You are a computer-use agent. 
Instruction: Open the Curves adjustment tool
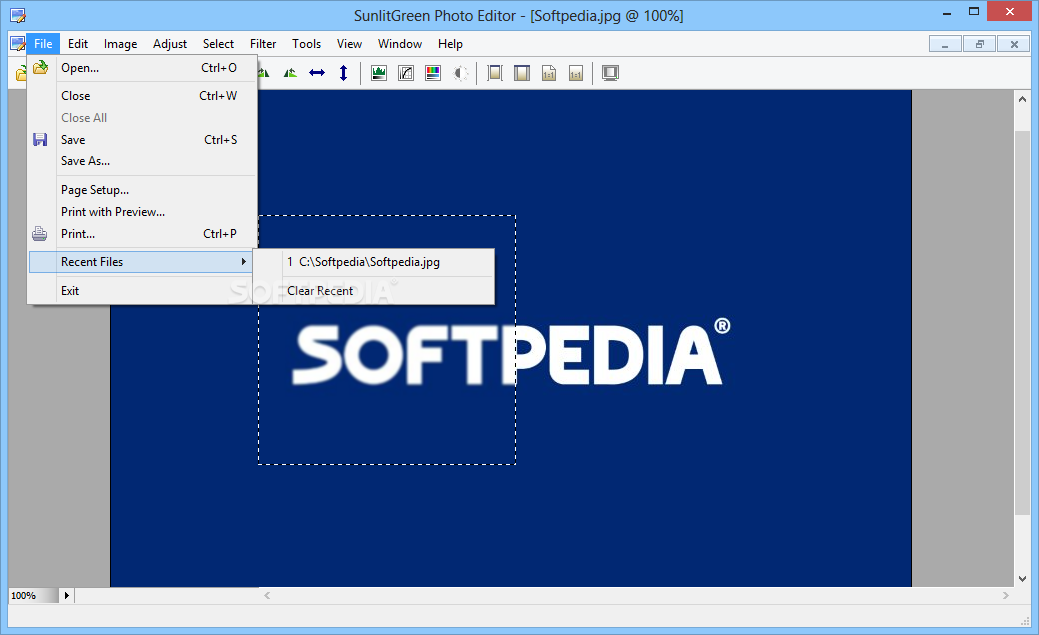[x=406, y=73]
